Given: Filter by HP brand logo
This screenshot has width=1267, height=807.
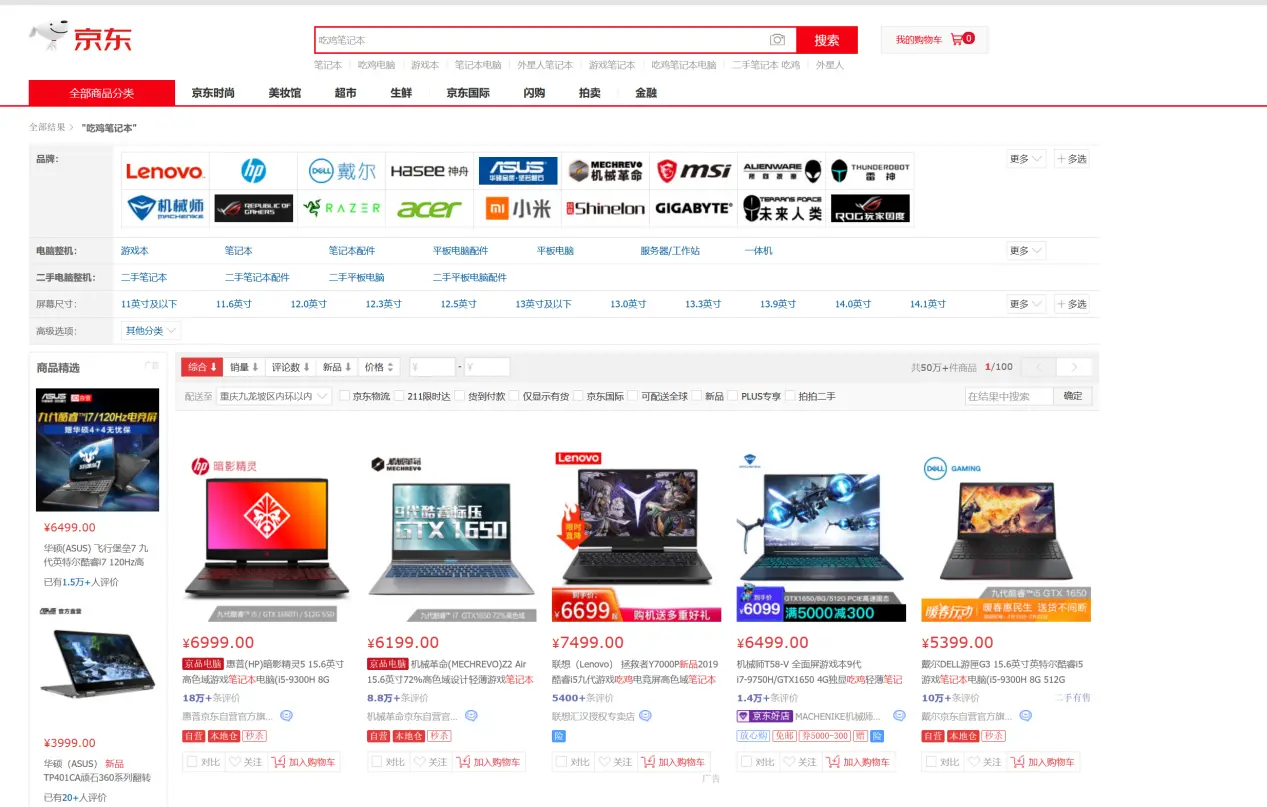Looking at the screenshot, I should (254, 171).
